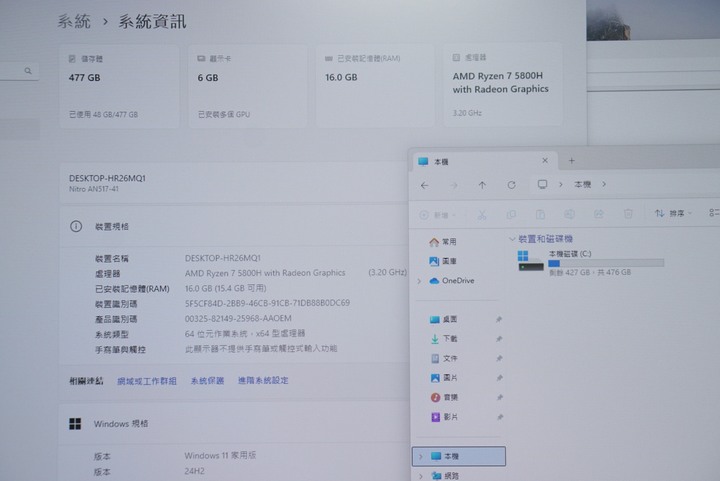Click the Windows logo icon

coord(75,424)
